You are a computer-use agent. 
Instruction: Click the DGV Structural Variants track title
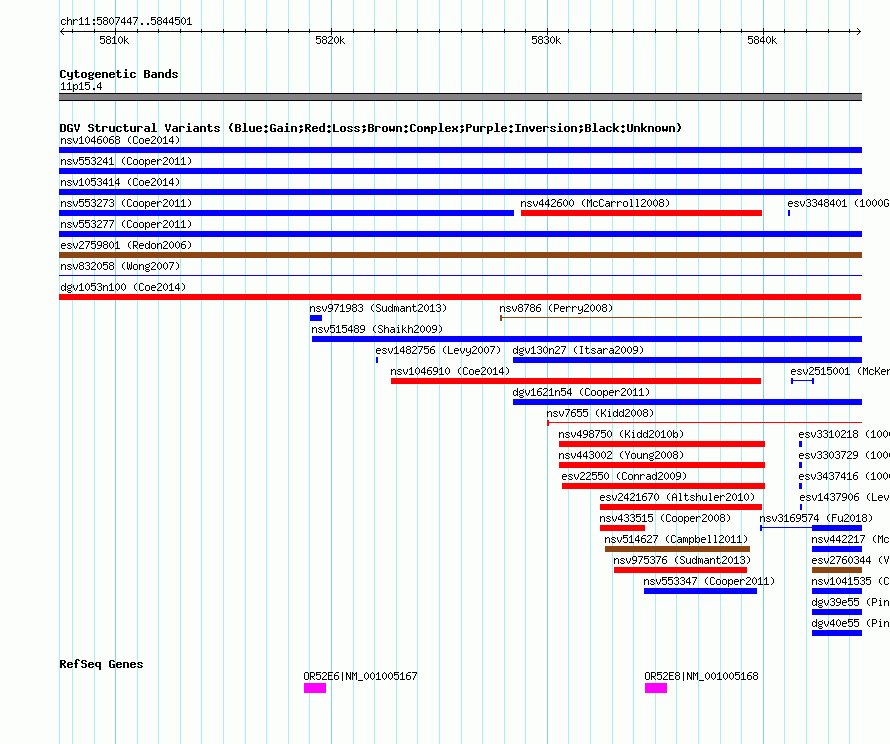pyautogui.click(x=370, y=128)
